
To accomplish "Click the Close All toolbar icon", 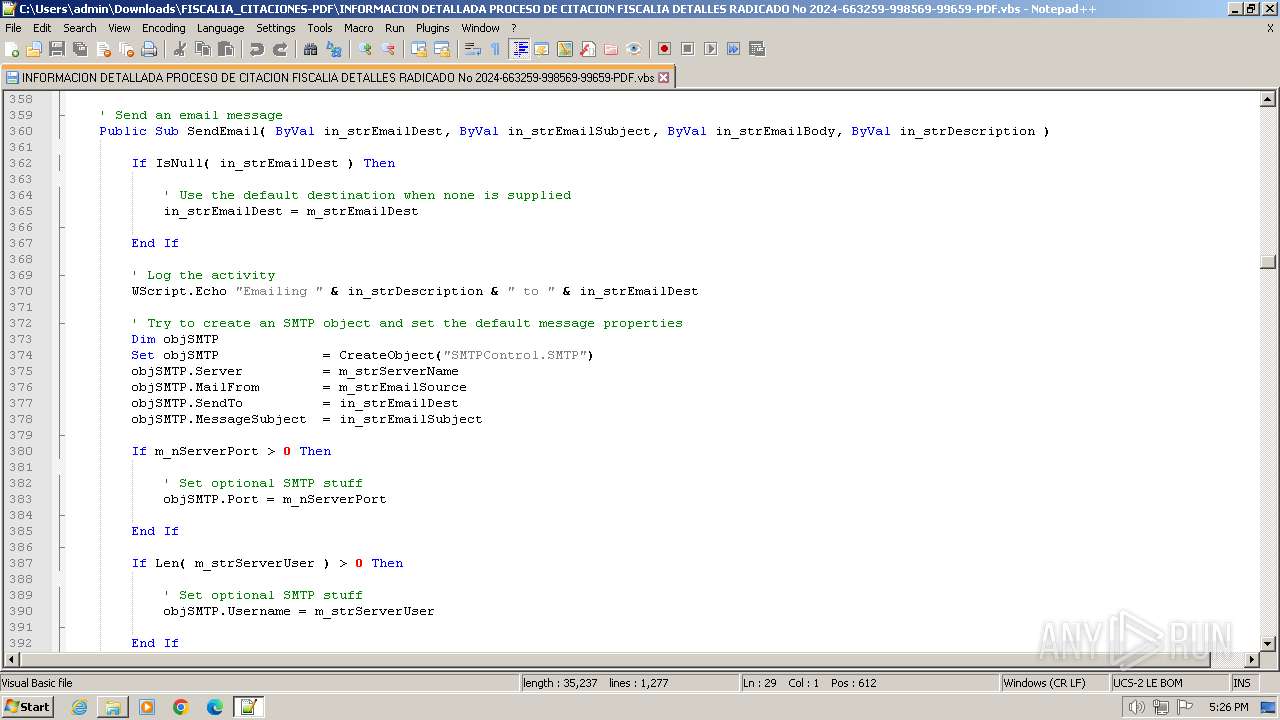I will click(126, 49).
